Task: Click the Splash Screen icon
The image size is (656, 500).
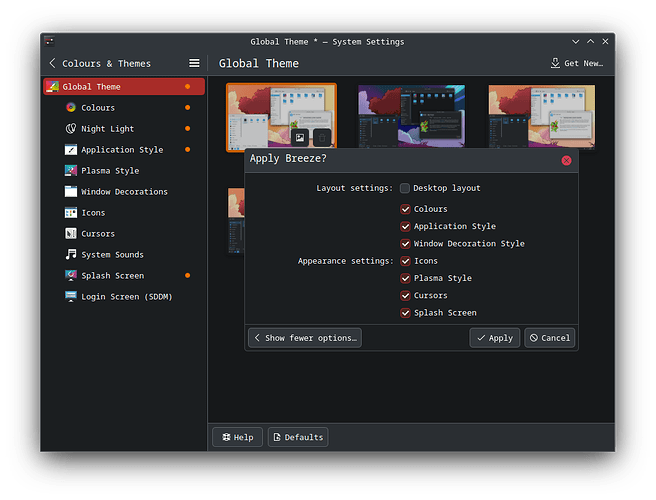Action: (71, 275)
